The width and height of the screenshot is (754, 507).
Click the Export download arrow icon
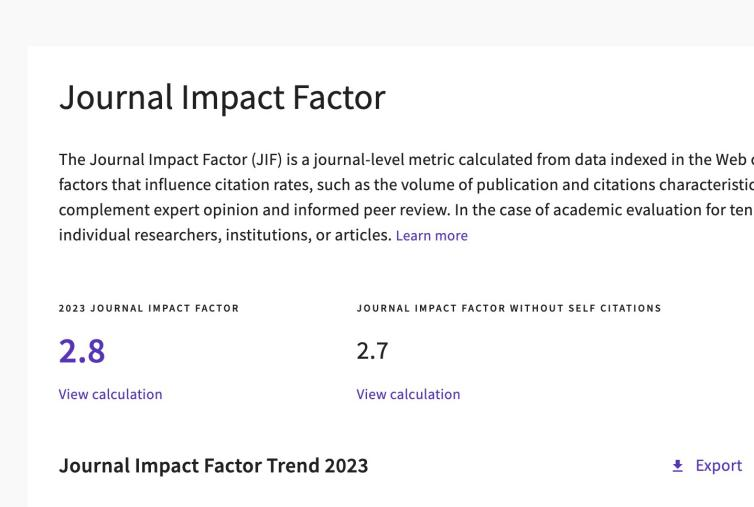pos(678,466)
